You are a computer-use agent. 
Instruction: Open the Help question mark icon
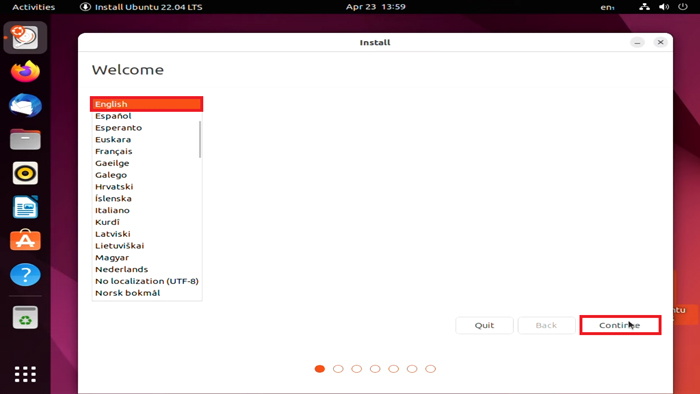pyautogui.click(x=25, y=274)
